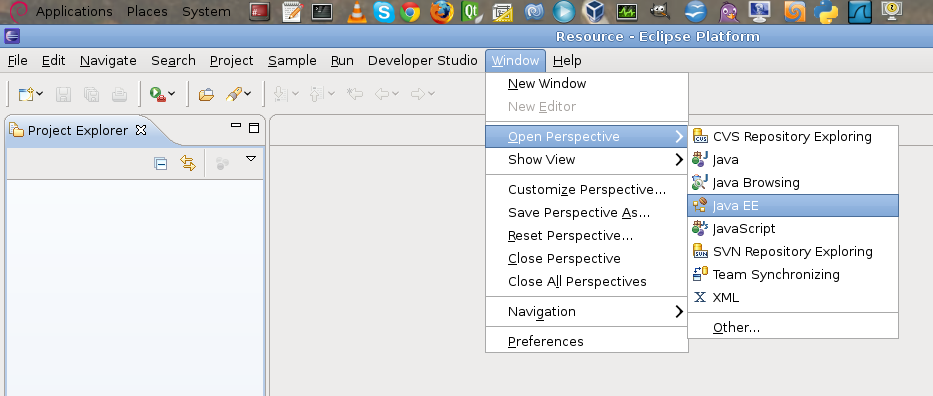Minimize the Project Explorer panel

[x=236, y=126]
